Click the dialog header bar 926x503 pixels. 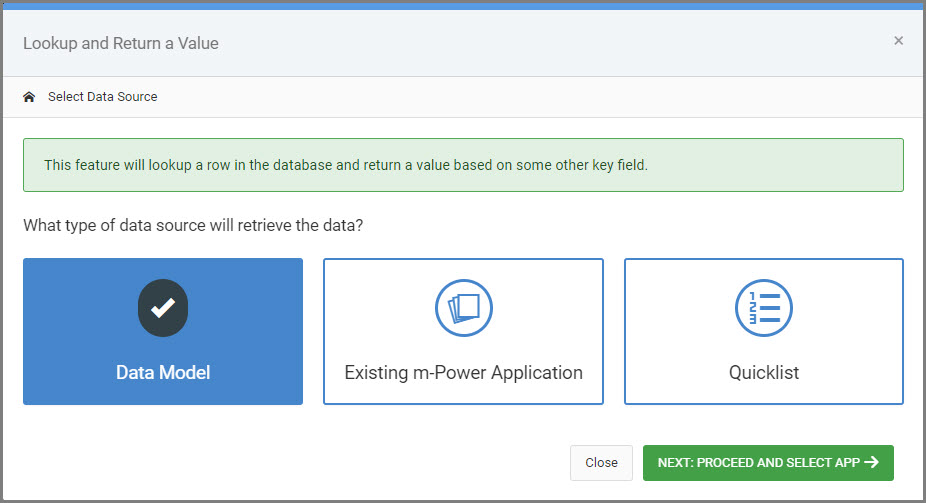[464, 43]
